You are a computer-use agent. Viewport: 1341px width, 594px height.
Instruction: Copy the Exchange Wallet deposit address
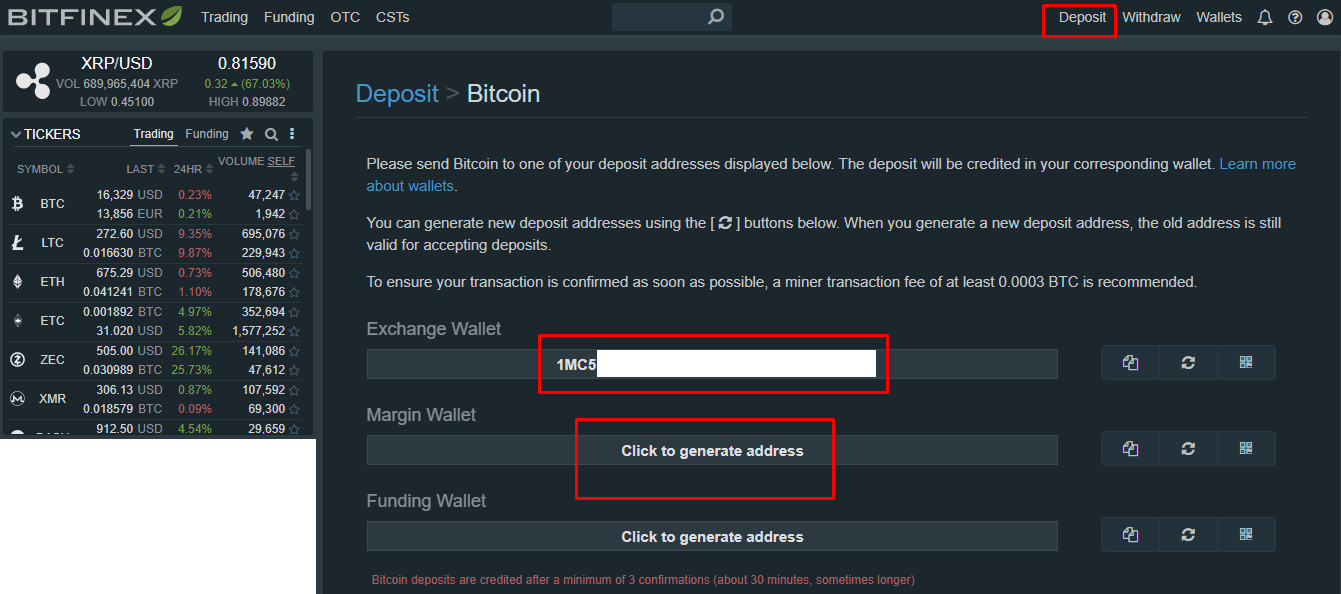click(x=1130, y=363)
